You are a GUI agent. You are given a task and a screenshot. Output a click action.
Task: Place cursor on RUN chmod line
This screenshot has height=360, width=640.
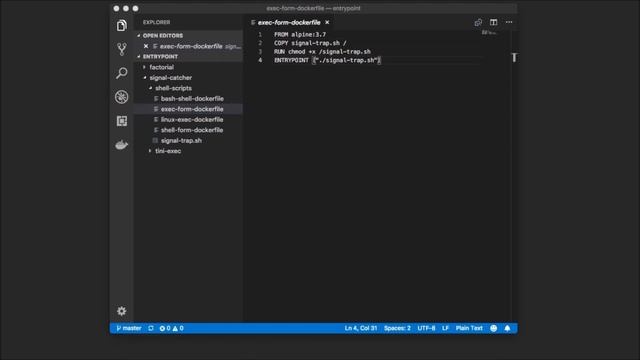click(x=322, y=51)
